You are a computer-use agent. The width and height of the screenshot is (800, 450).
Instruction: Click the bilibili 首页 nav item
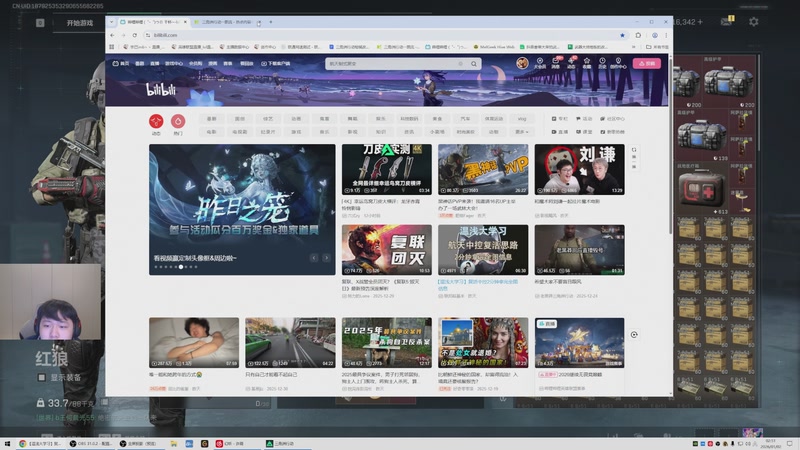coord(121,63)
